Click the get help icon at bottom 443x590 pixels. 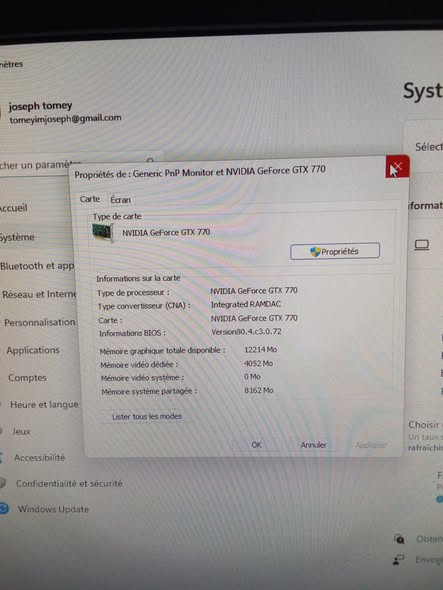tap(399, 539)
